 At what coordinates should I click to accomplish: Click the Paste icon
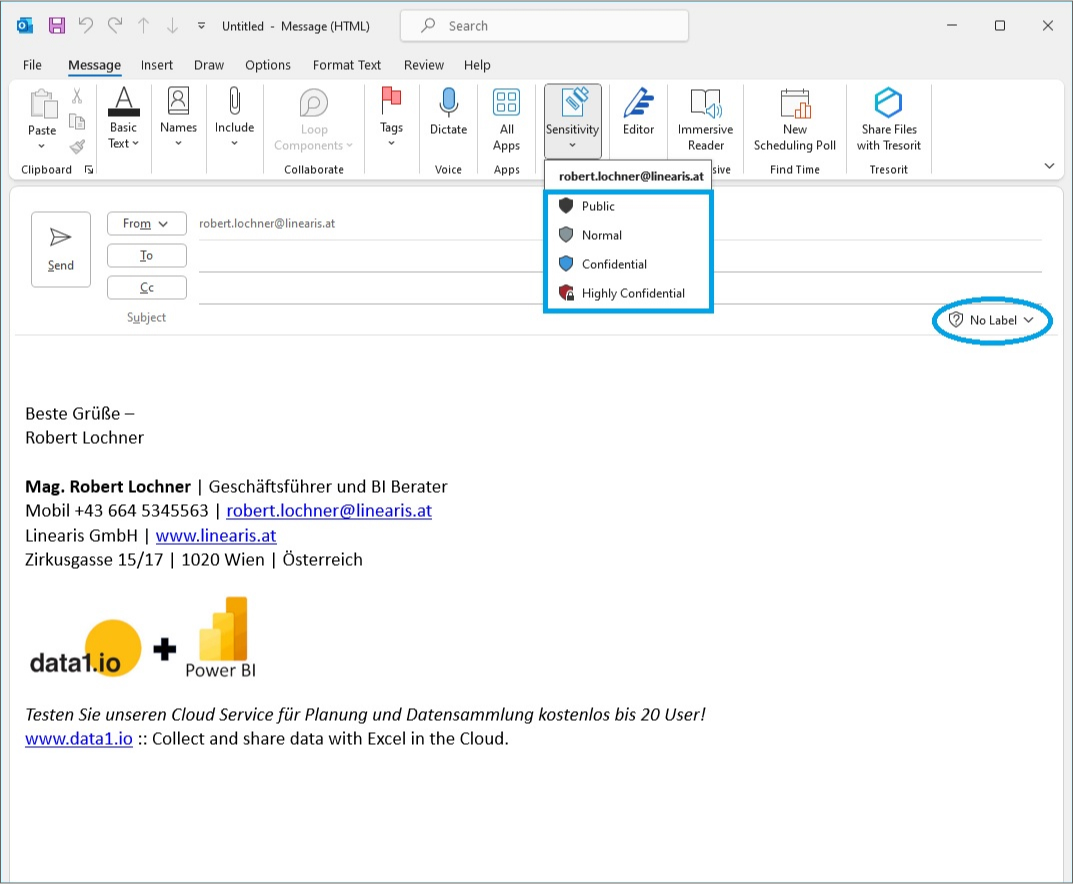[x=42, y=102]
